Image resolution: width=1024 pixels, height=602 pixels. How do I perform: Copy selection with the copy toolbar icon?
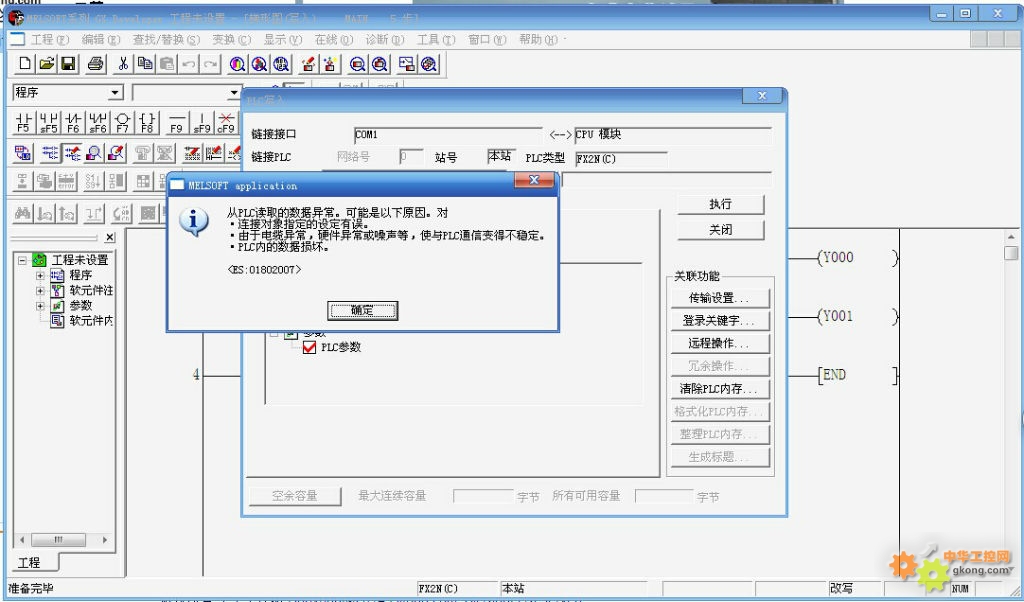coord(145,63)
